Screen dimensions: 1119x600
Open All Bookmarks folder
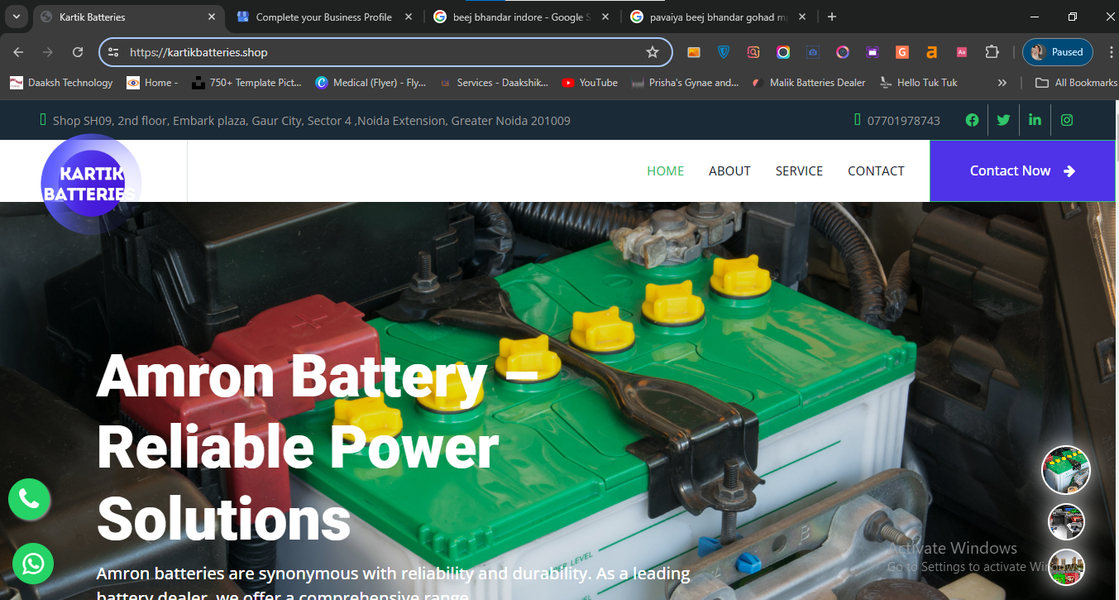point(1076,83)
